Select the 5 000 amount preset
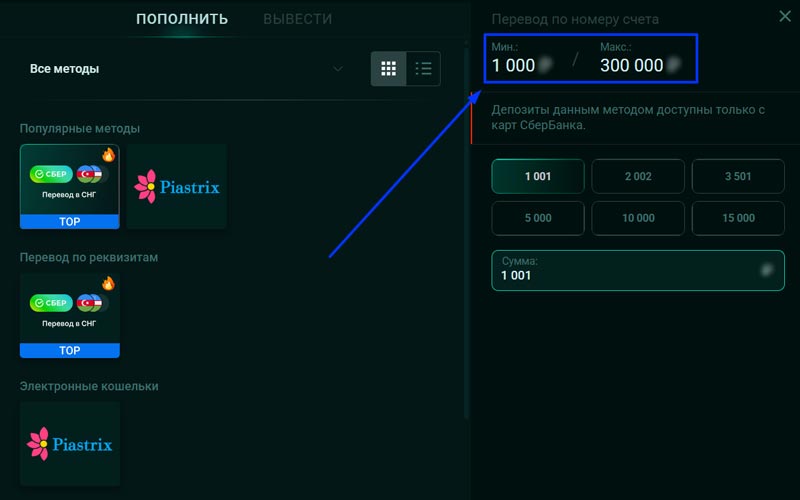Screen dimensions: 800x500 (538, 218)
